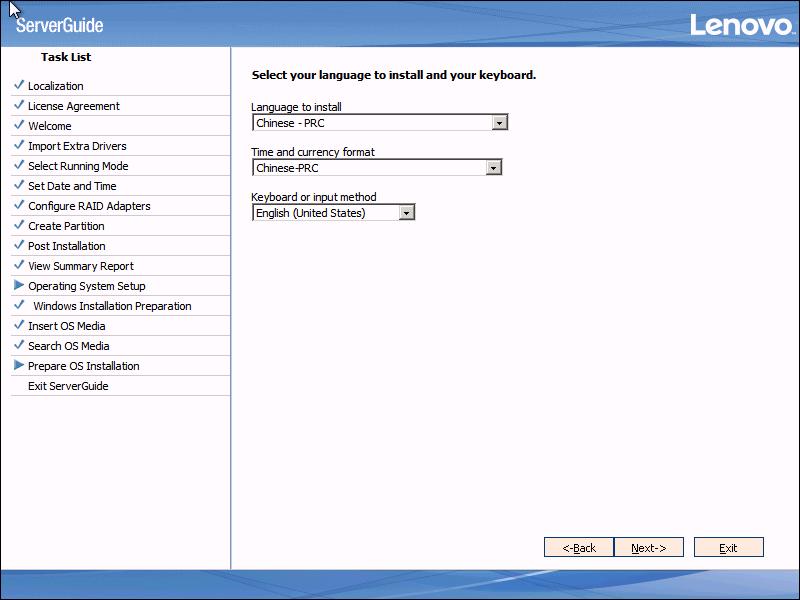
Task: Click the Exit button
Action: click(x=728, y=547)
